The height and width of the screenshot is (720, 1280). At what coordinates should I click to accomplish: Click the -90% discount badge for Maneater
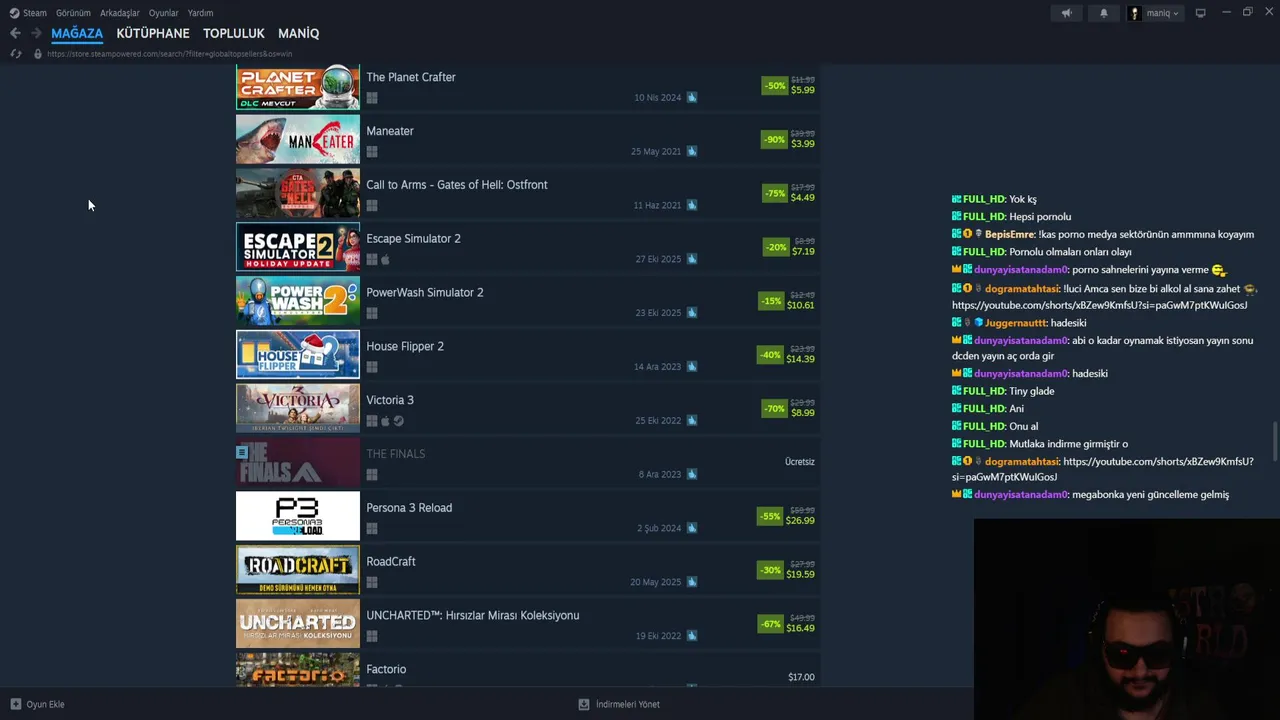(775, 140)
